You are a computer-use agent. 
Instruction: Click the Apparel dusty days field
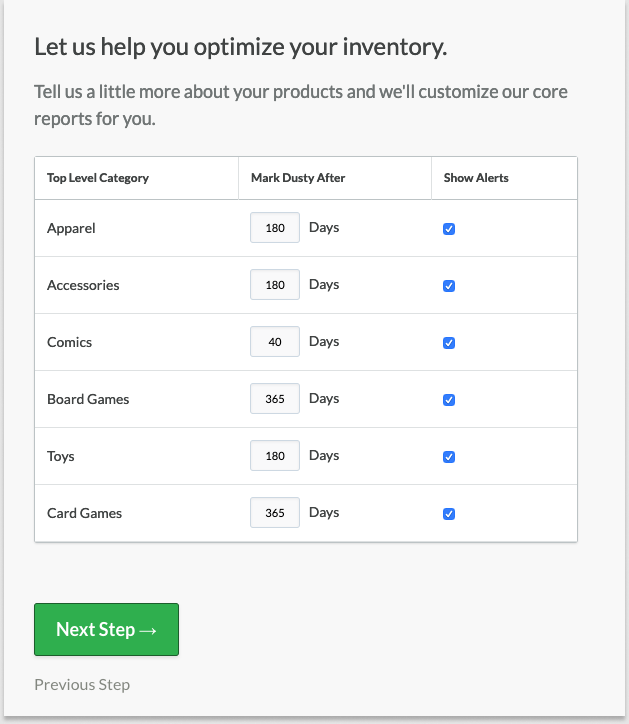pos(275,228)
